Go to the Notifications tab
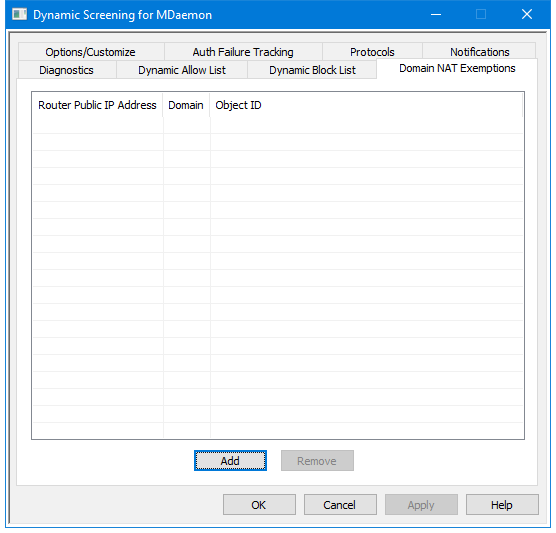556x533 pixels. coord(479,52)
